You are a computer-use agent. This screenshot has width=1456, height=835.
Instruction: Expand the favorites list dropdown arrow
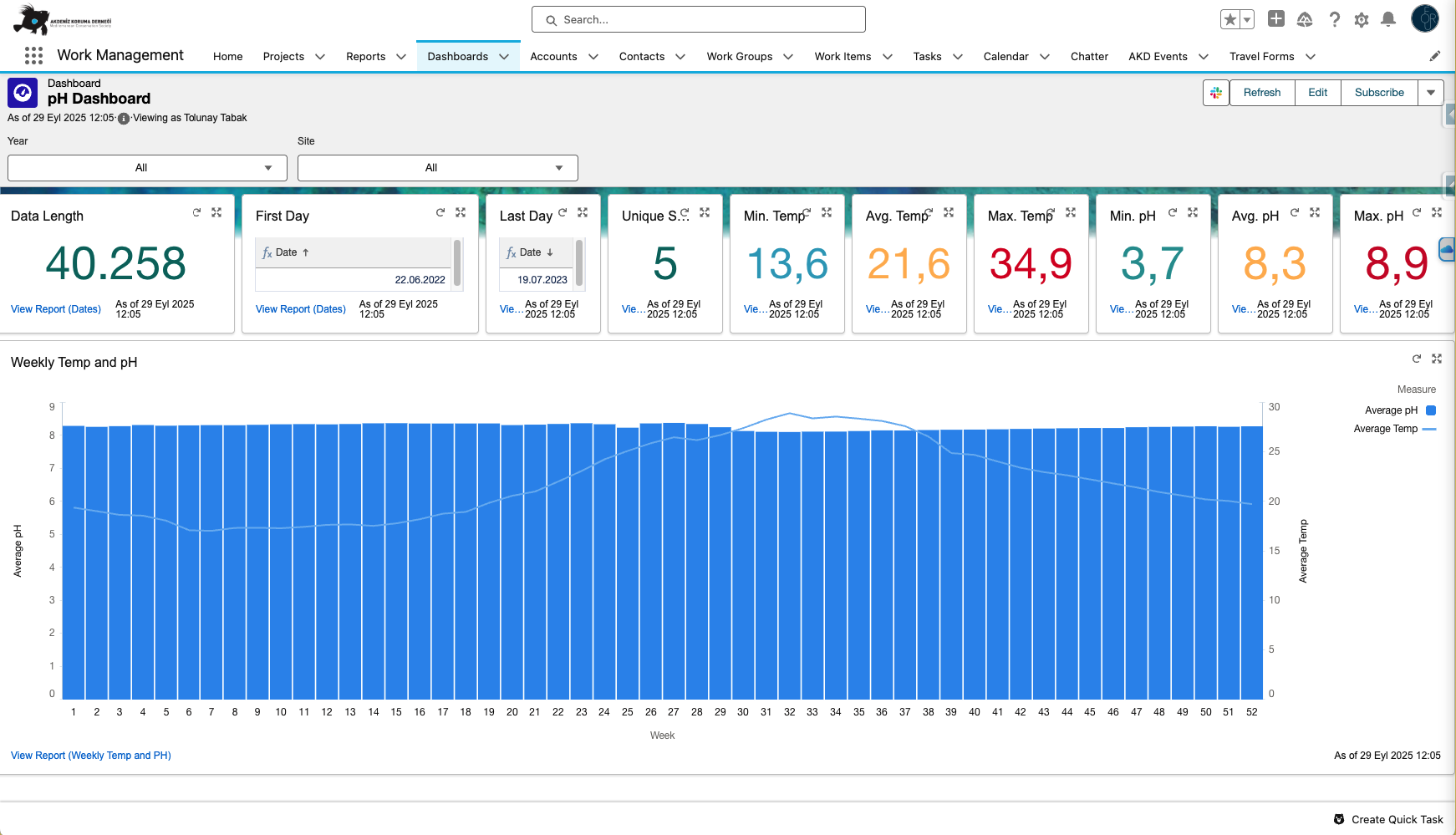pos(1247,19)
